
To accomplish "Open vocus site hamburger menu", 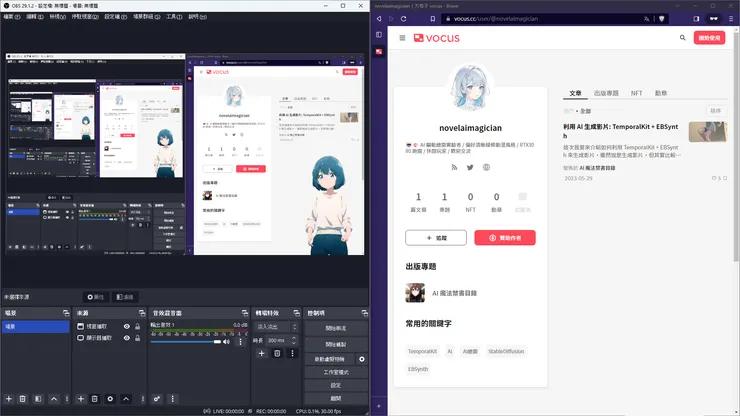I will click(402, 38).
